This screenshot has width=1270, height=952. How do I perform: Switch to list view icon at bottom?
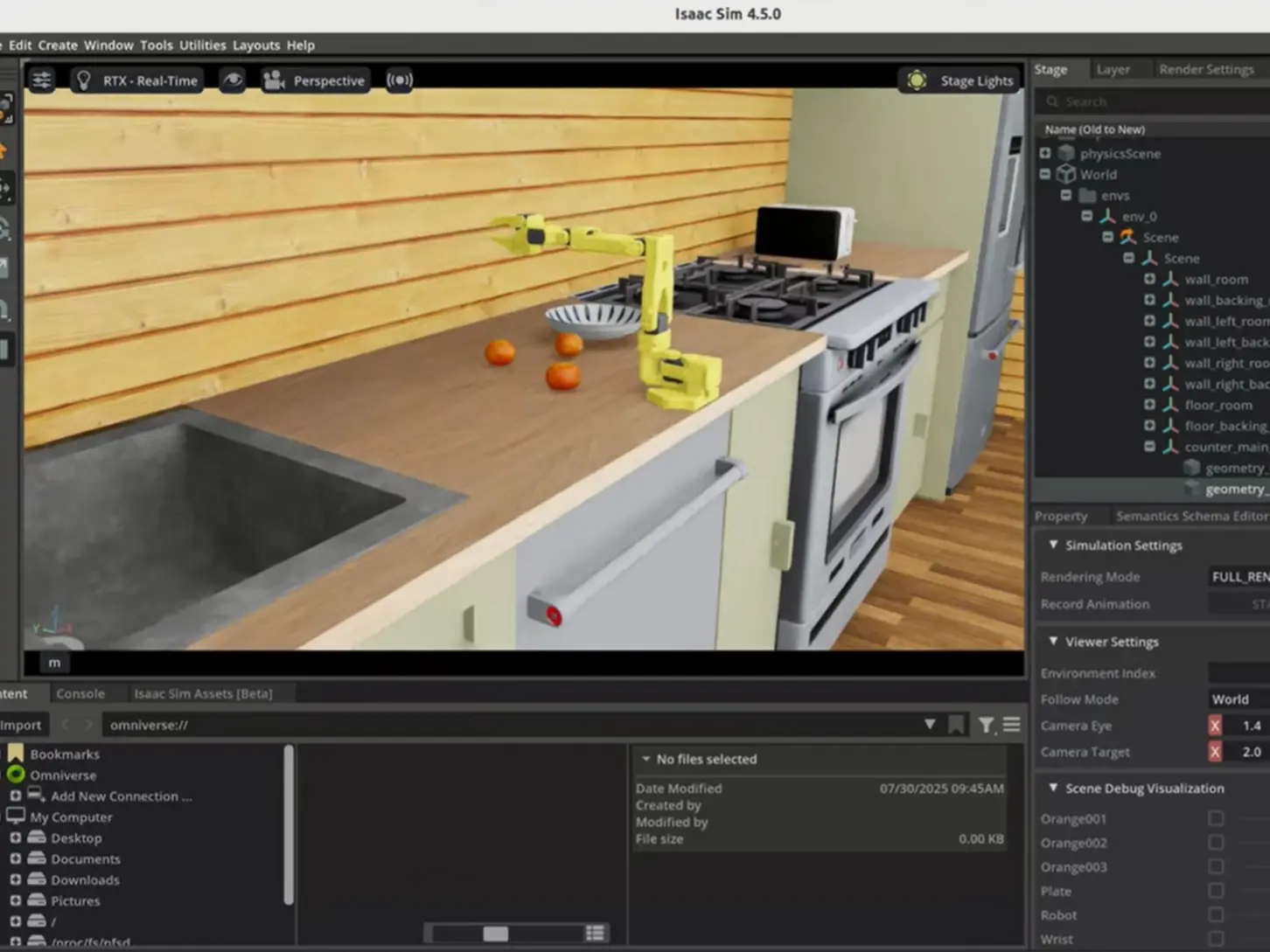point(595,933)
